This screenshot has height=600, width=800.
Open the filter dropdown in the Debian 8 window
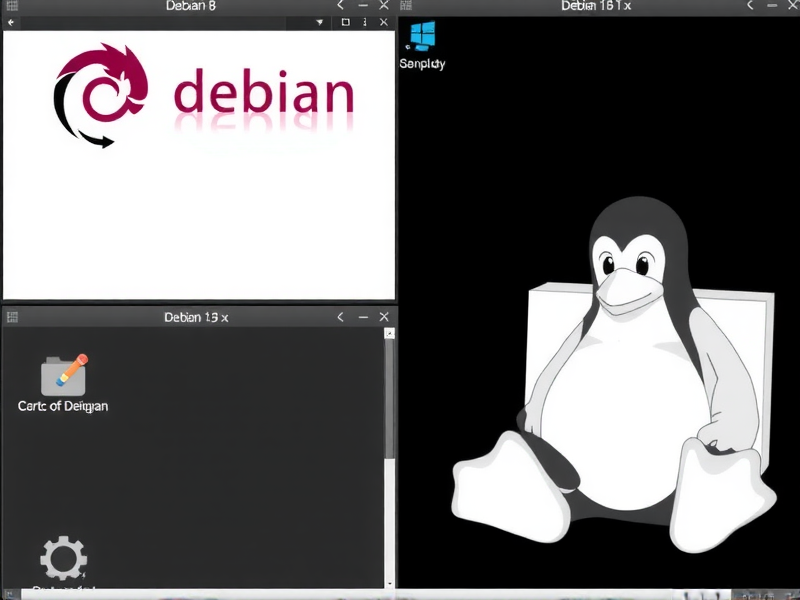[x=320, y=22]
